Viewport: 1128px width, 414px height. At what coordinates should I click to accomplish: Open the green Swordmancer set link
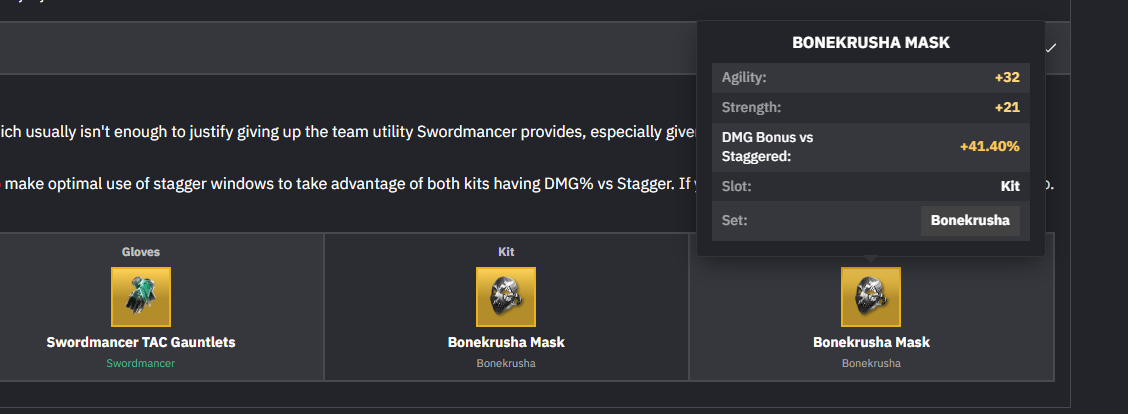tap(141, 363)
